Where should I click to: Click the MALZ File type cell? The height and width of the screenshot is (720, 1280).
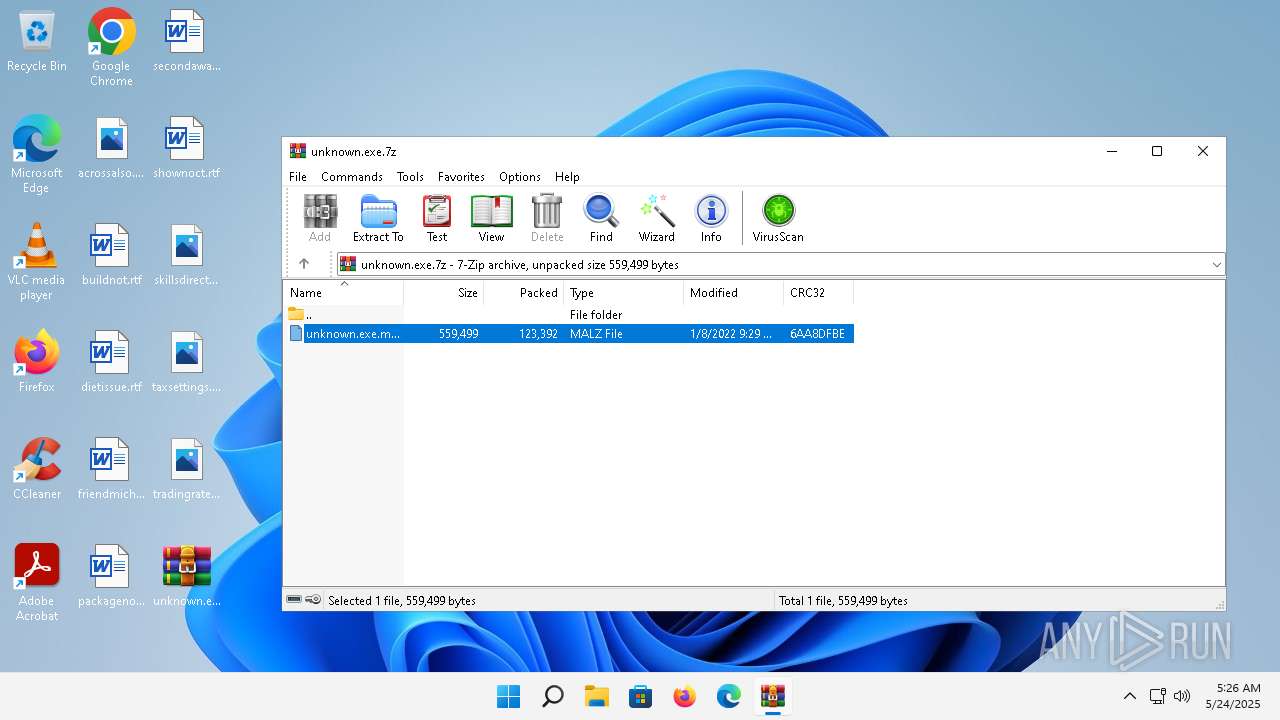[596, 334]
